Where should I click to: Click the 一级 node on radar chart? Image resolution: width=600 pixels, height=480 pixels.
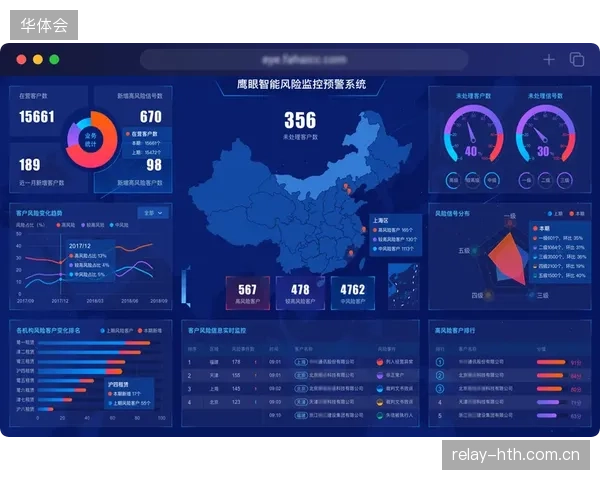point(510,223)
